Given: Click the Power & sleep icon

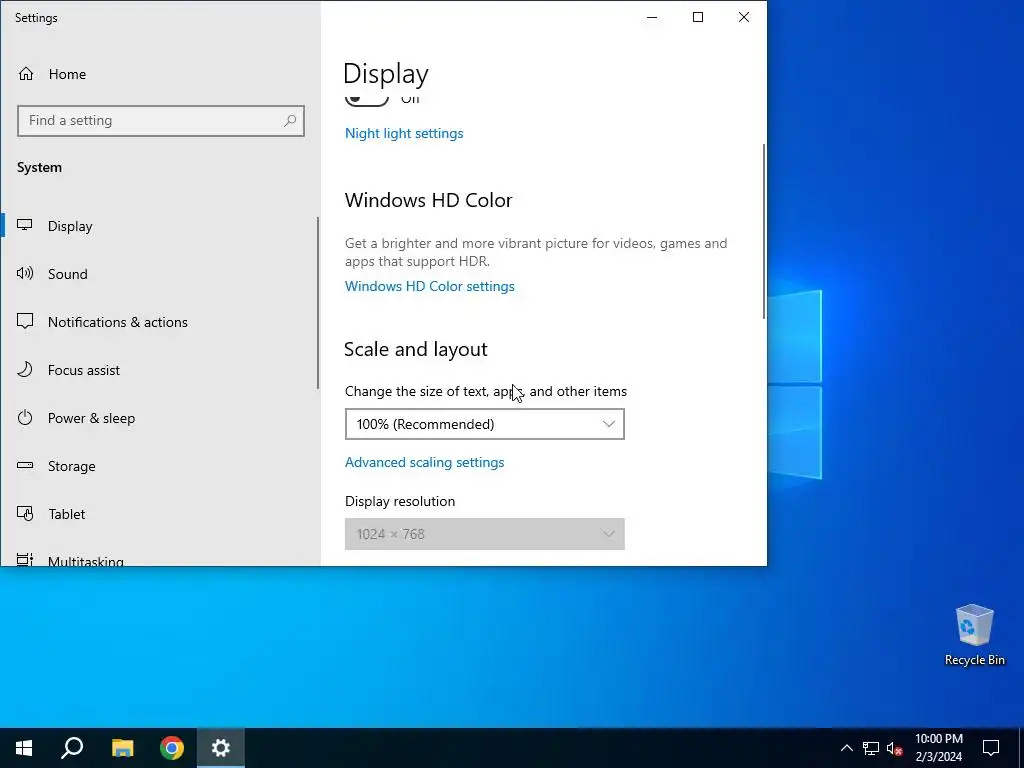Looking at the screenshot, I should click(25, 417).
